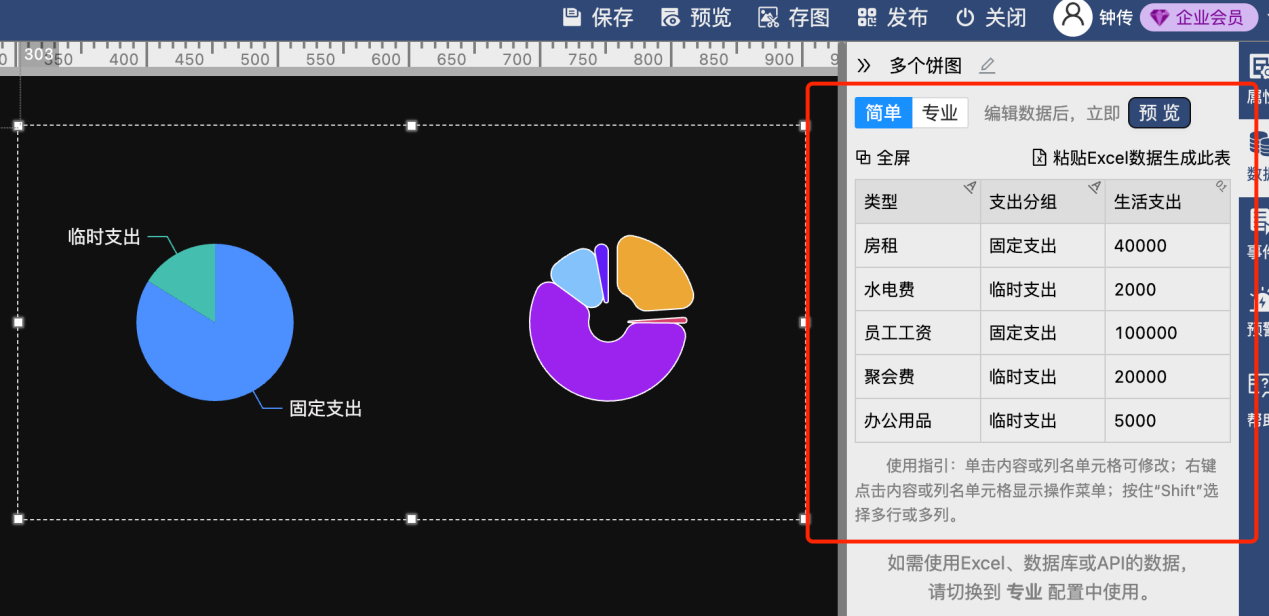Image resolution: width=1269 pixels, height=616 pixels.
Task: Select the 类型 column header cell
Action: (917, 202)
